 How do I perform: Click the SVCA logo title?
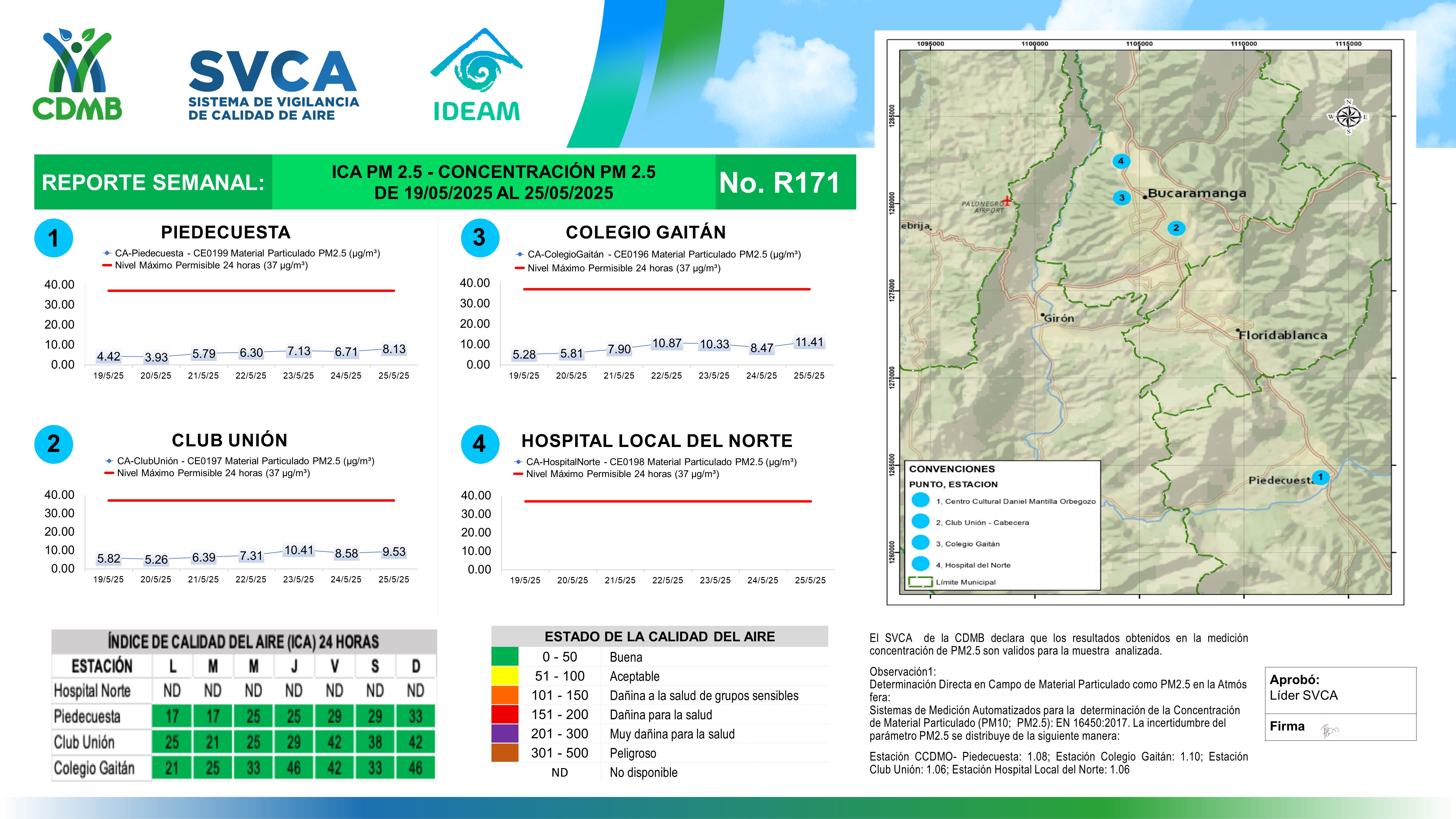click(x=273, y=72)
